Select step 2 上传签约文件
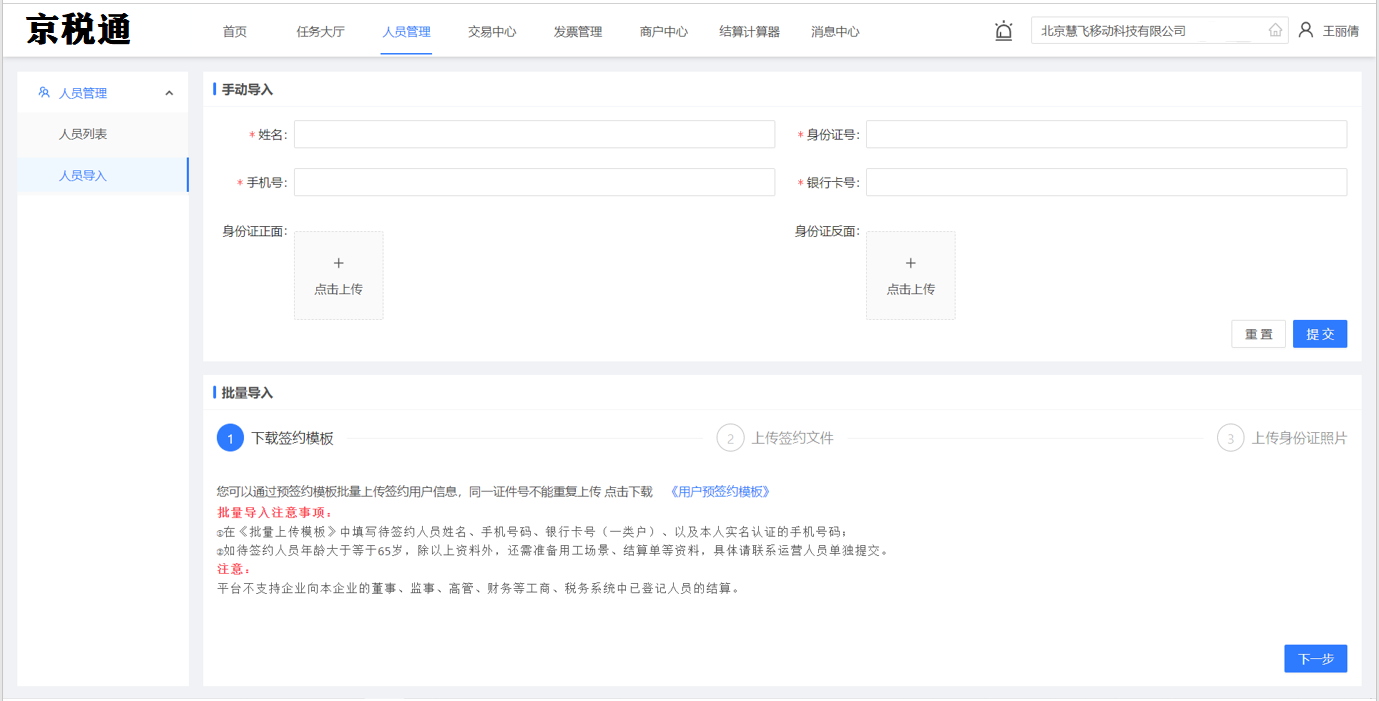The width and height of the screenshot is (1379, 701). tap(775, 438)
